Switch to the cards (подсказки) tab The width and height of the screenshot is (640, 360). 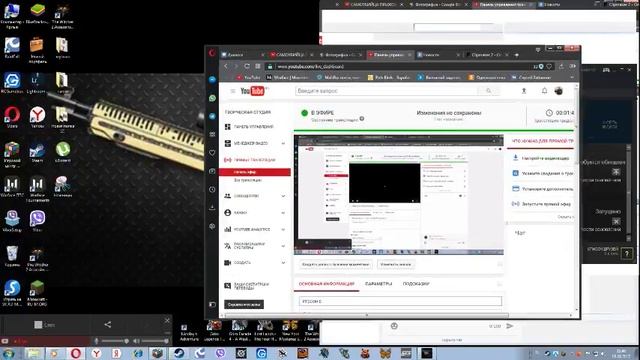click(x=416, y=284)
